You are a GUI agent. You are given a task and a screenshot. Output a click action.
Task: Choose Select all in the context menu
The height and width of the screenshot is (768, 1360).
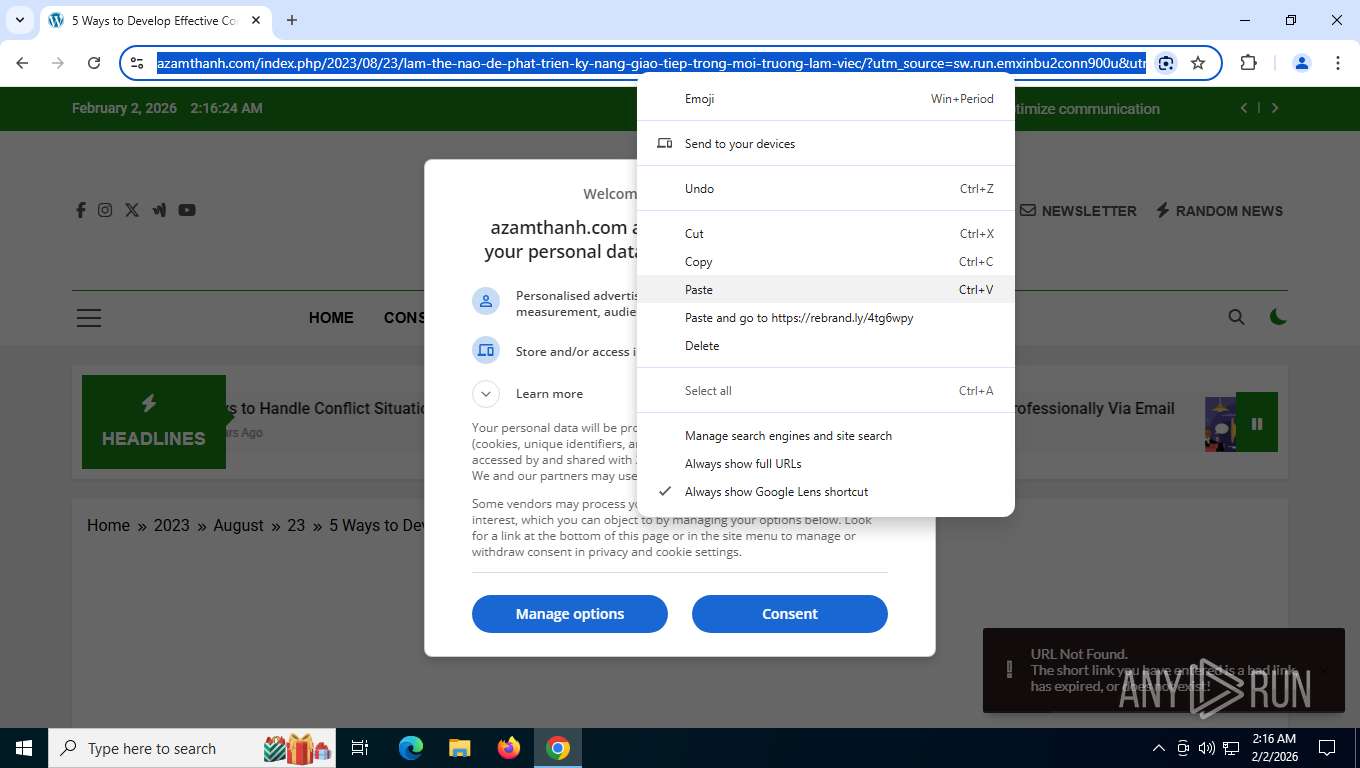(826, 391)
